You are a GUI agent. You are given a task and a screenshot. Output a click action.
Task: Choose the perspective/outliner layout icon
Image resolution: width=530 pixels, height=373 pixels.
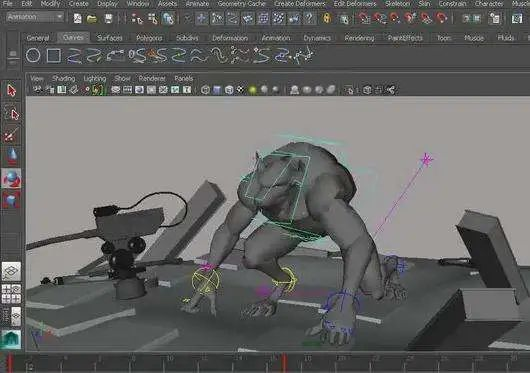pyautogui.click(x=11, y=316)
